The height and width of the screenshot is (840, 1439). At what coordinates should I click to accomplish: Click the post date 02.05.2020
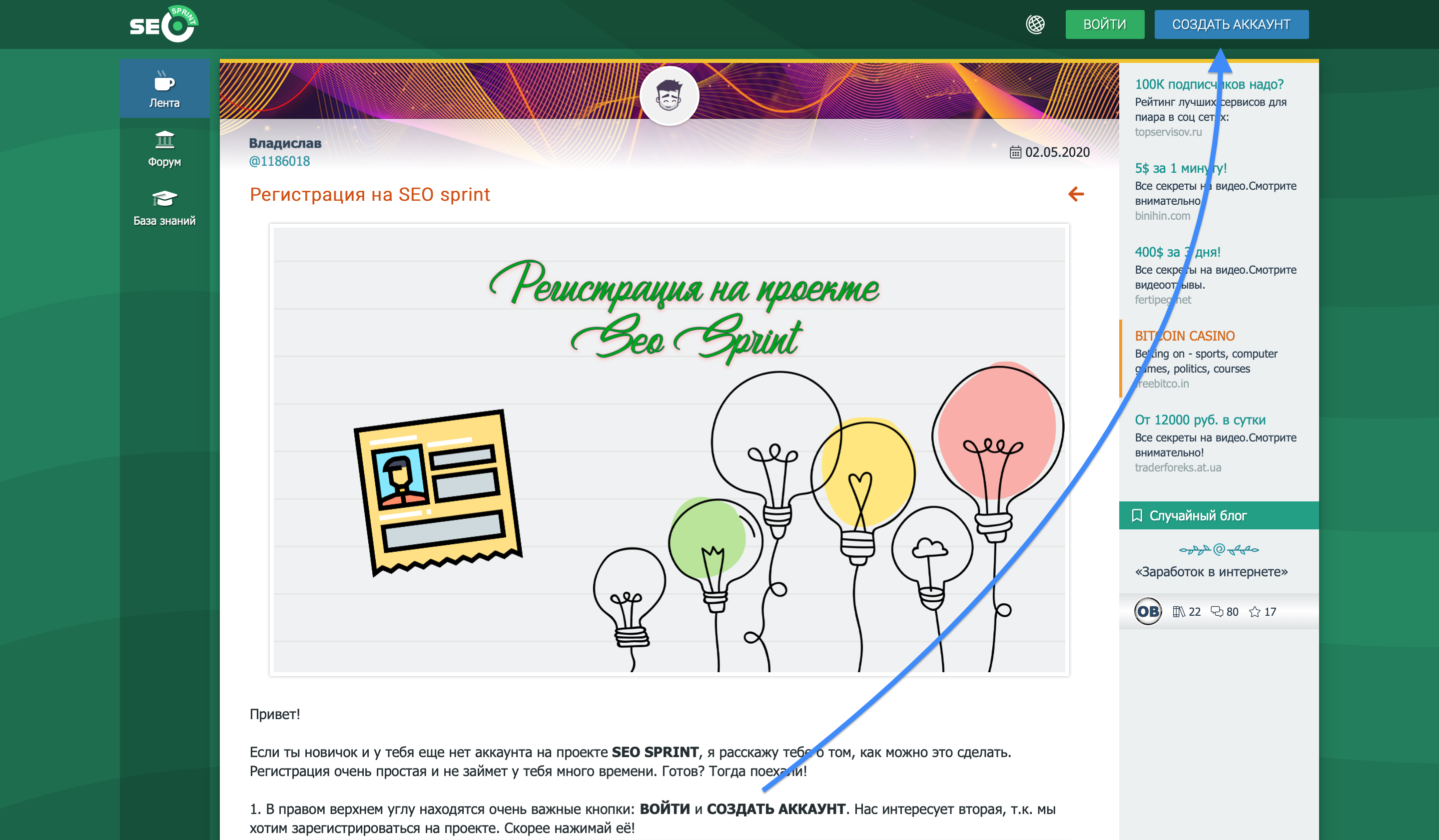coord(1058,152)
